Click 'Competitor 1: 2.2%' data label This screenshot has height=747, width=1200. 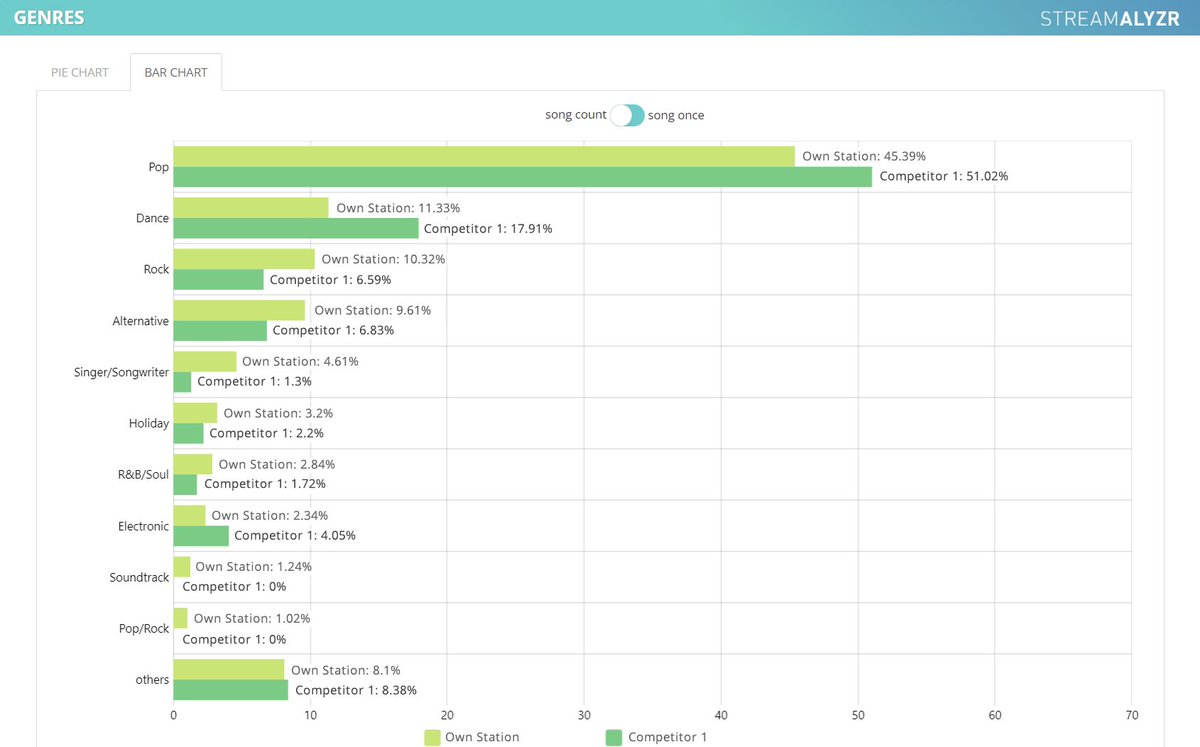[x=267, y=434]
